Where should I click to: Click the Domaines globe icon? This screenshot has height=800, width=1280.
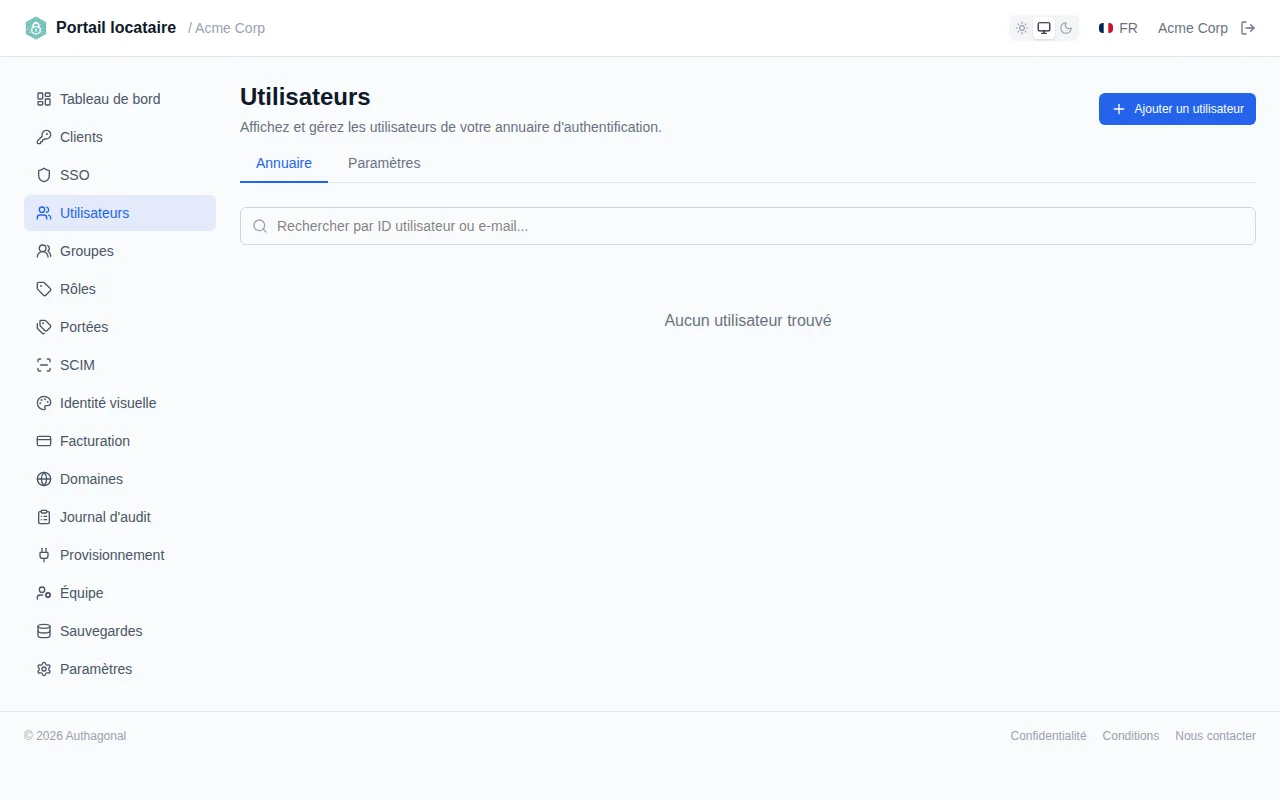pyautogui.click(x=44, y=479)
